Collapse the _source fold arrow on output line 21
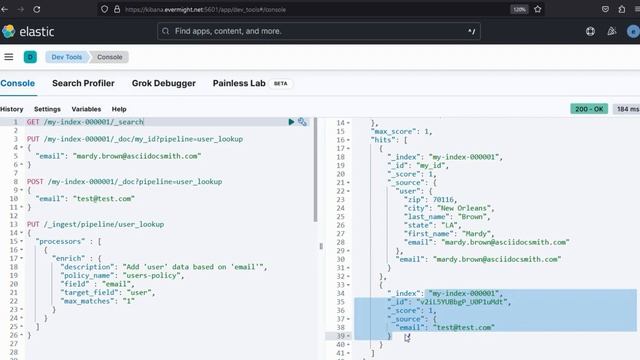This screenshot has height=360, width=640. click(x=348, y=182)
